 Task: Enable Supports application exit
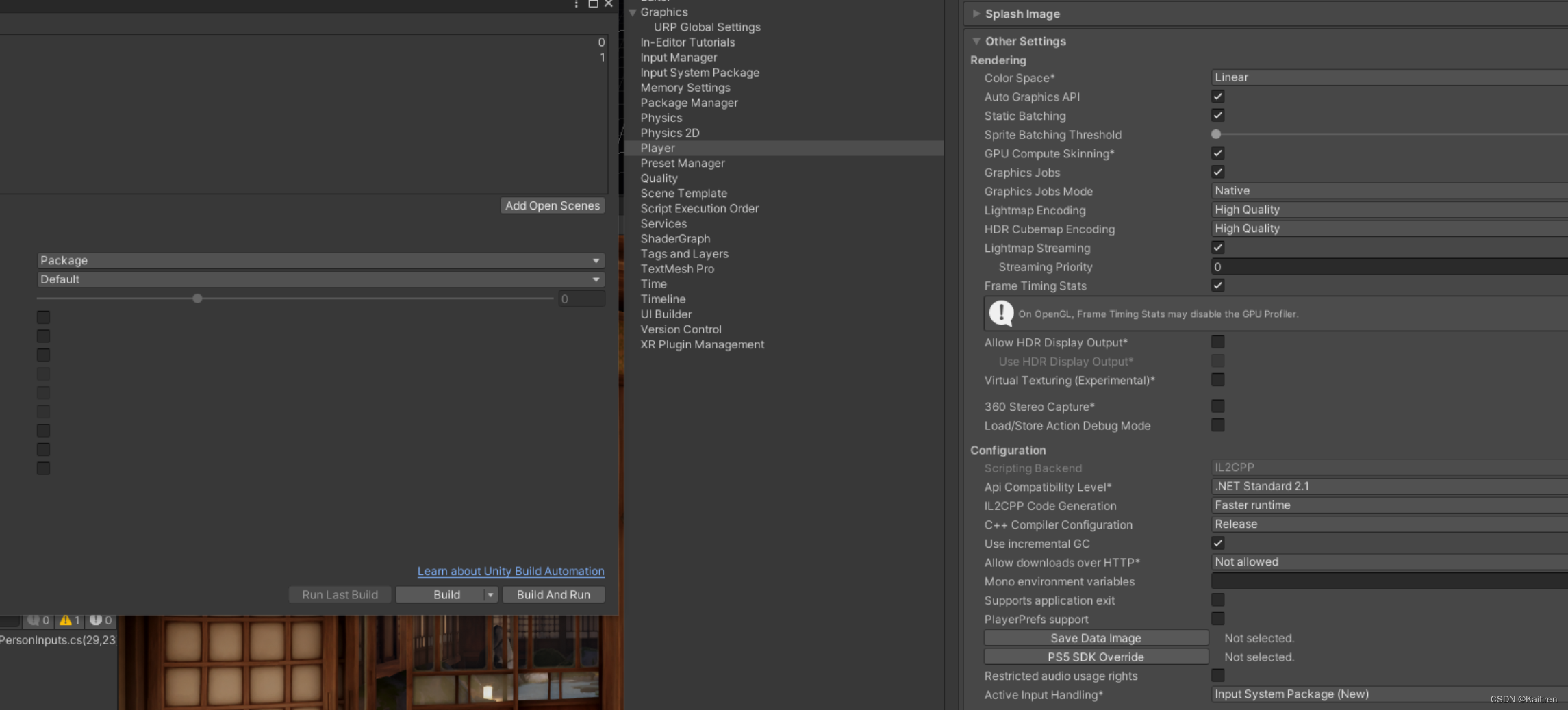(1217, 600)
